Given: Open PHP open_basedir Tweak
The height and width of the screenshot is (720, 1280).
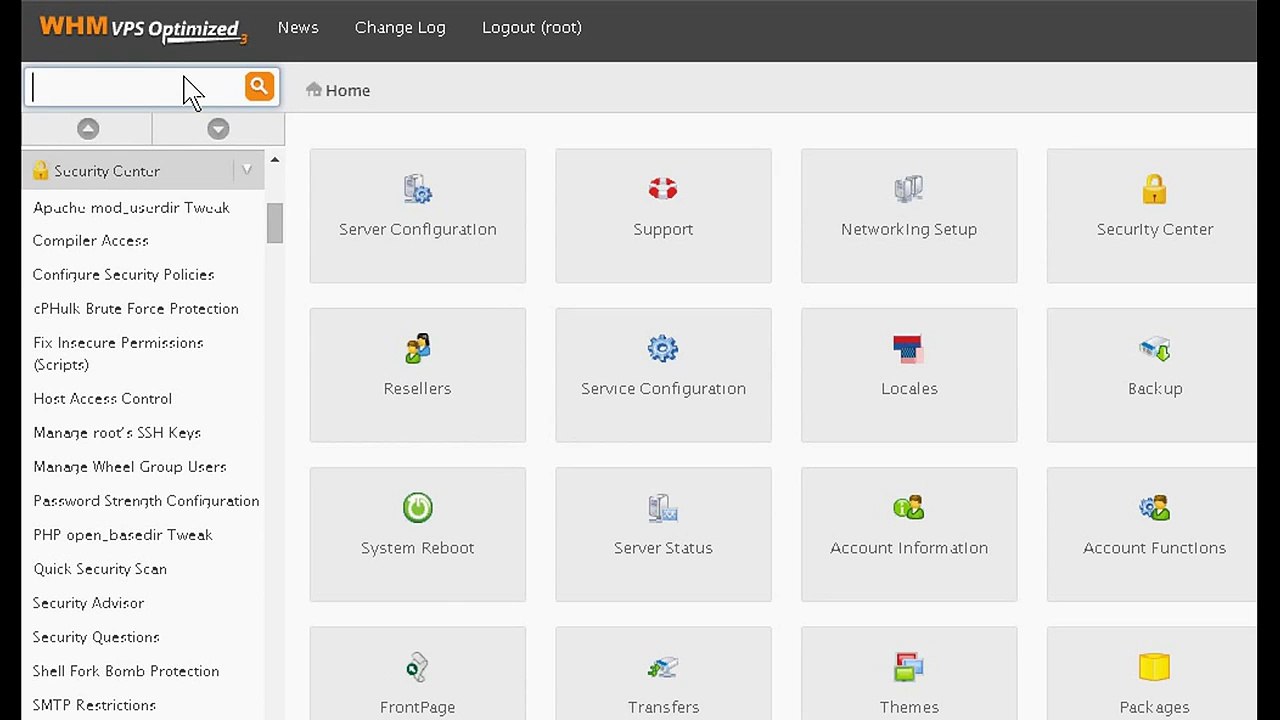Looking at the screenshot, I should click(x=123, y=535).
